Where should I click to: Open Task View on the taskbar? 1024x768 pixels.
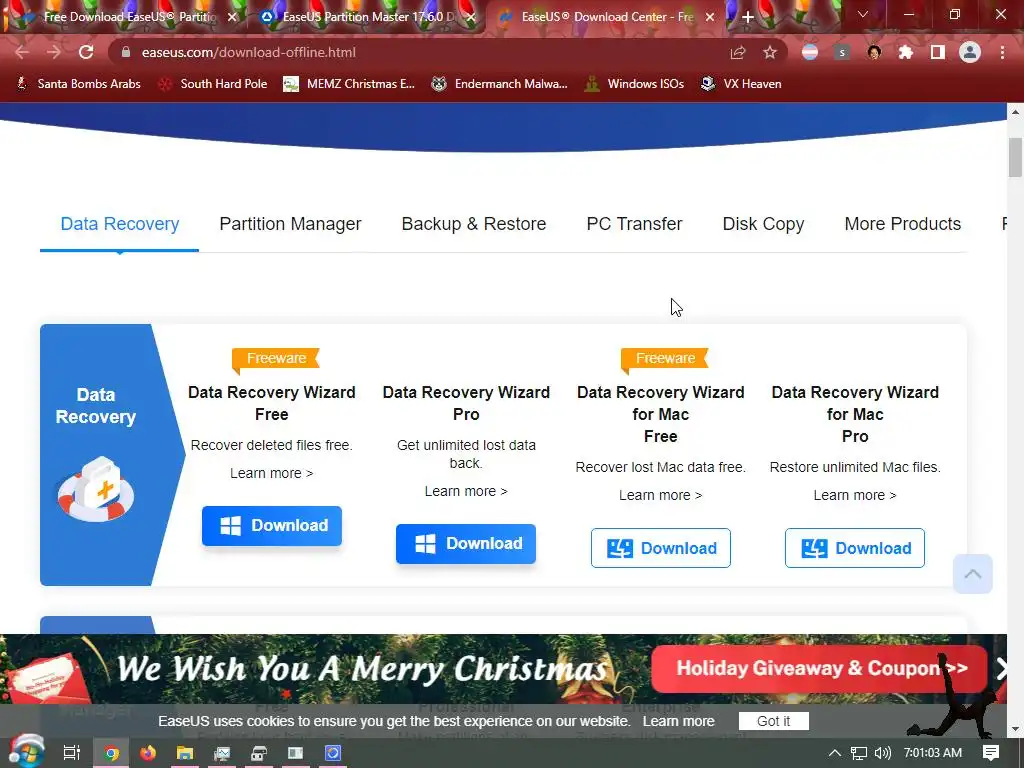pyautogui.click(x=72, y=753)
